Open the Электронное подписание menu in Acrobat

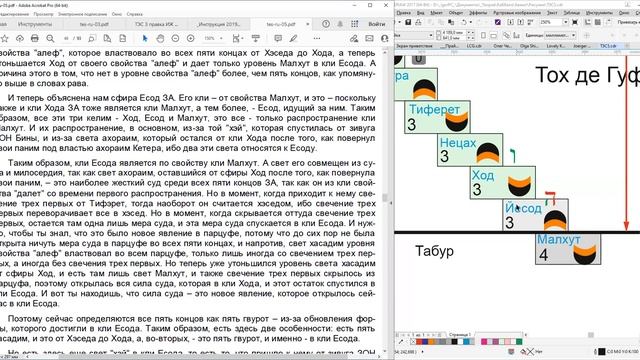point(82,14)
